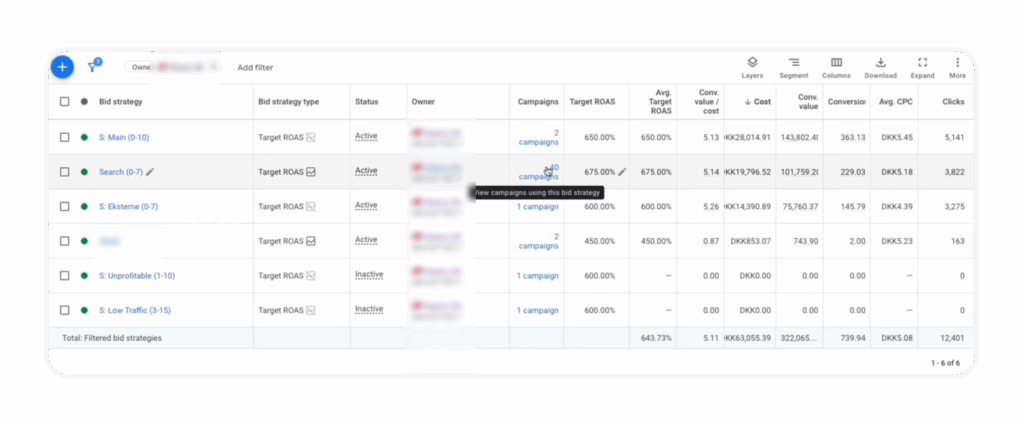Sort by the Clicks column header
Screen dimensions: 1024x426
[x=953, y=102]
